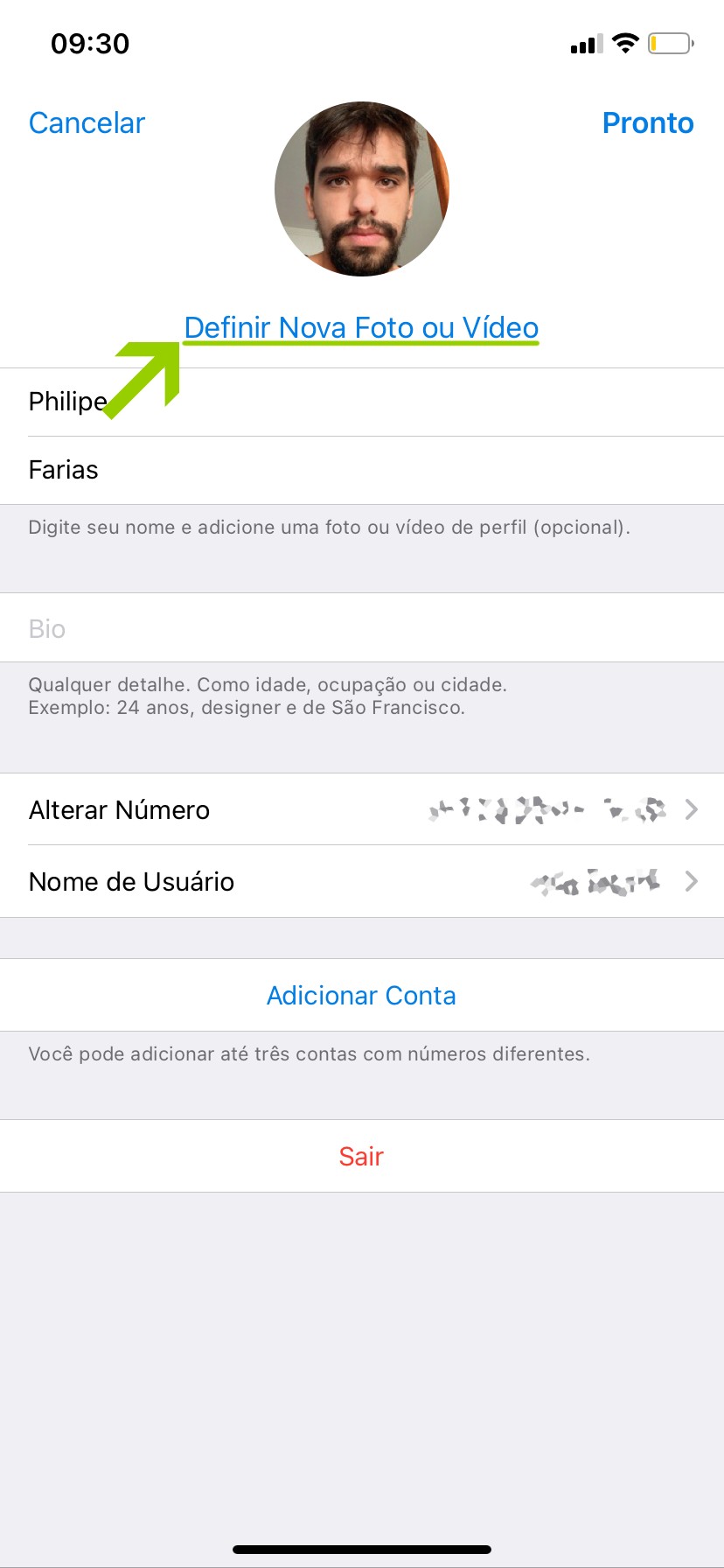Click the chevron beside Alterar Número

(x=691, y=809)
